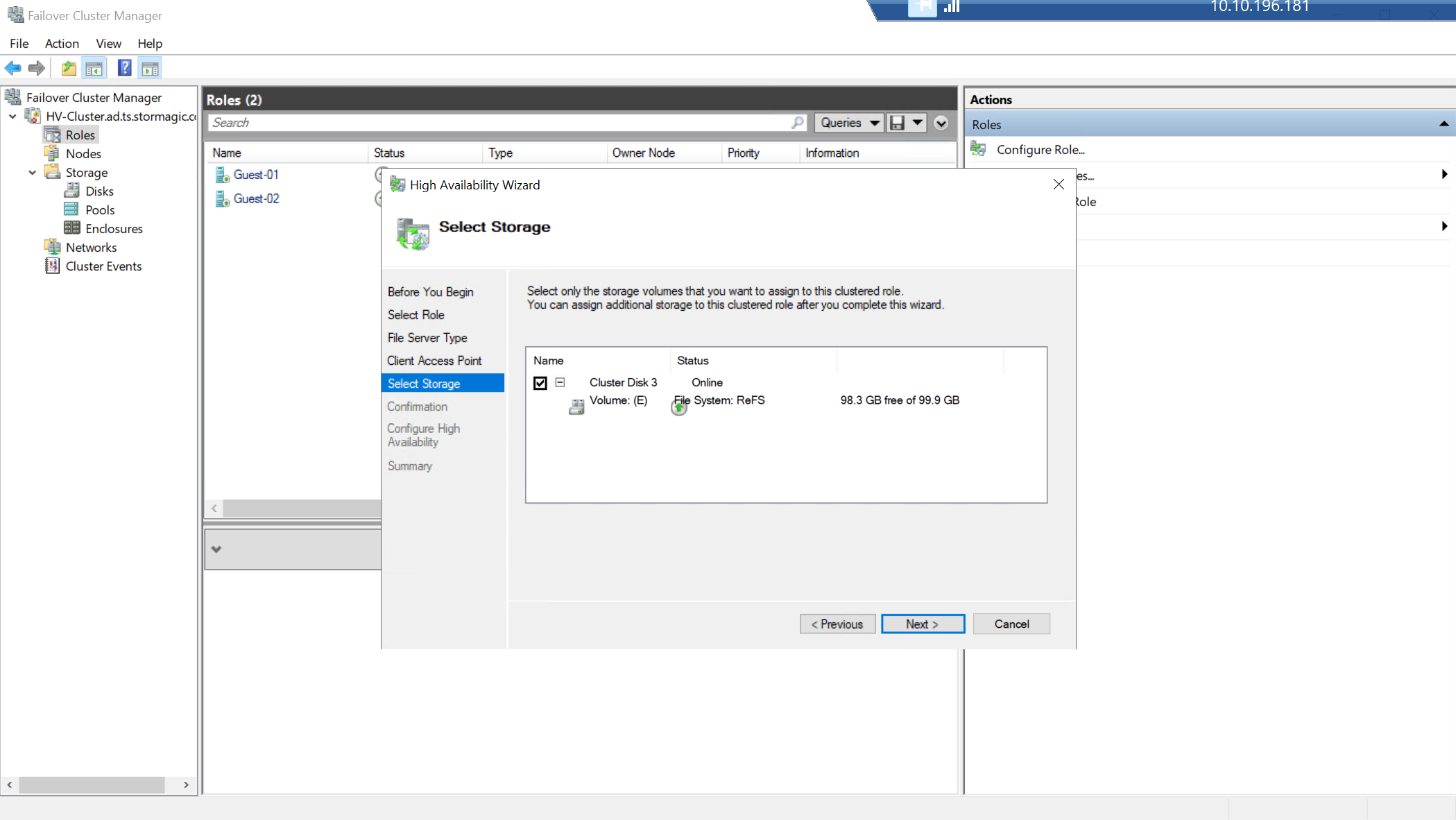
Task: Open the Help menu
Action: coord(150,43)
